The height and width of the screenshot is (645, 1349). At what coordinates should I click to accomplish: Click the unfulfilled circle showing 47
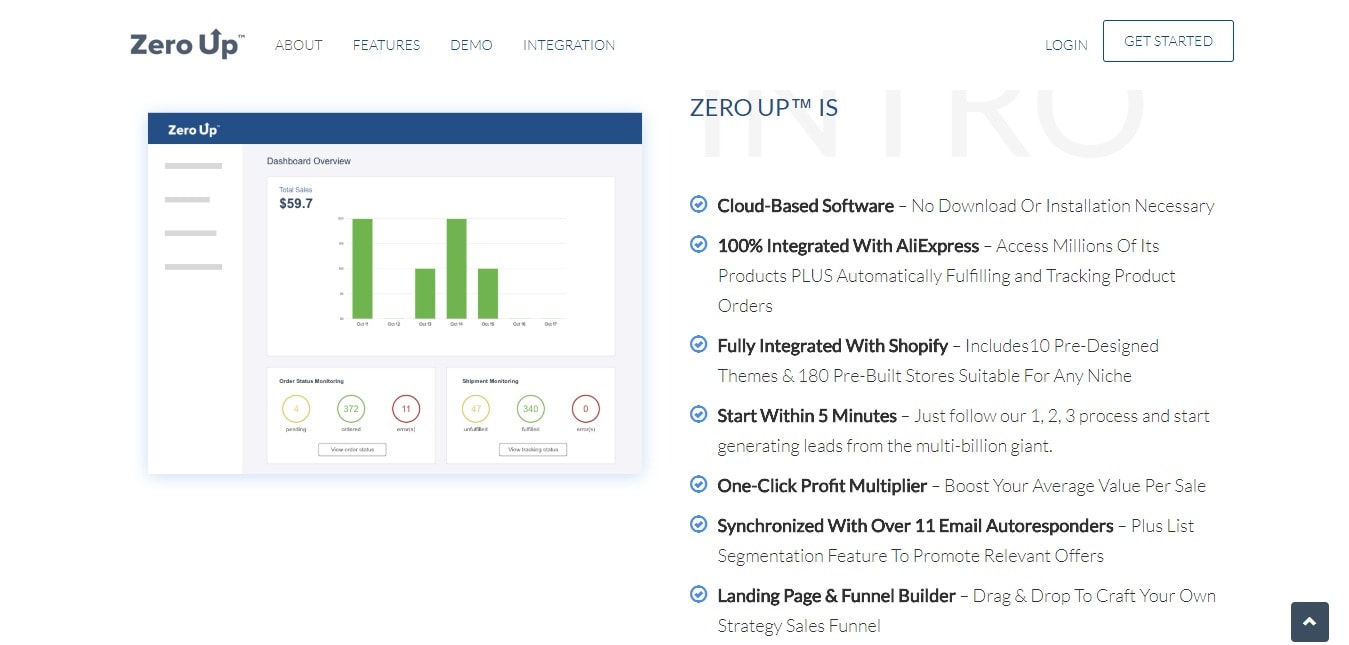click(476, 409)
